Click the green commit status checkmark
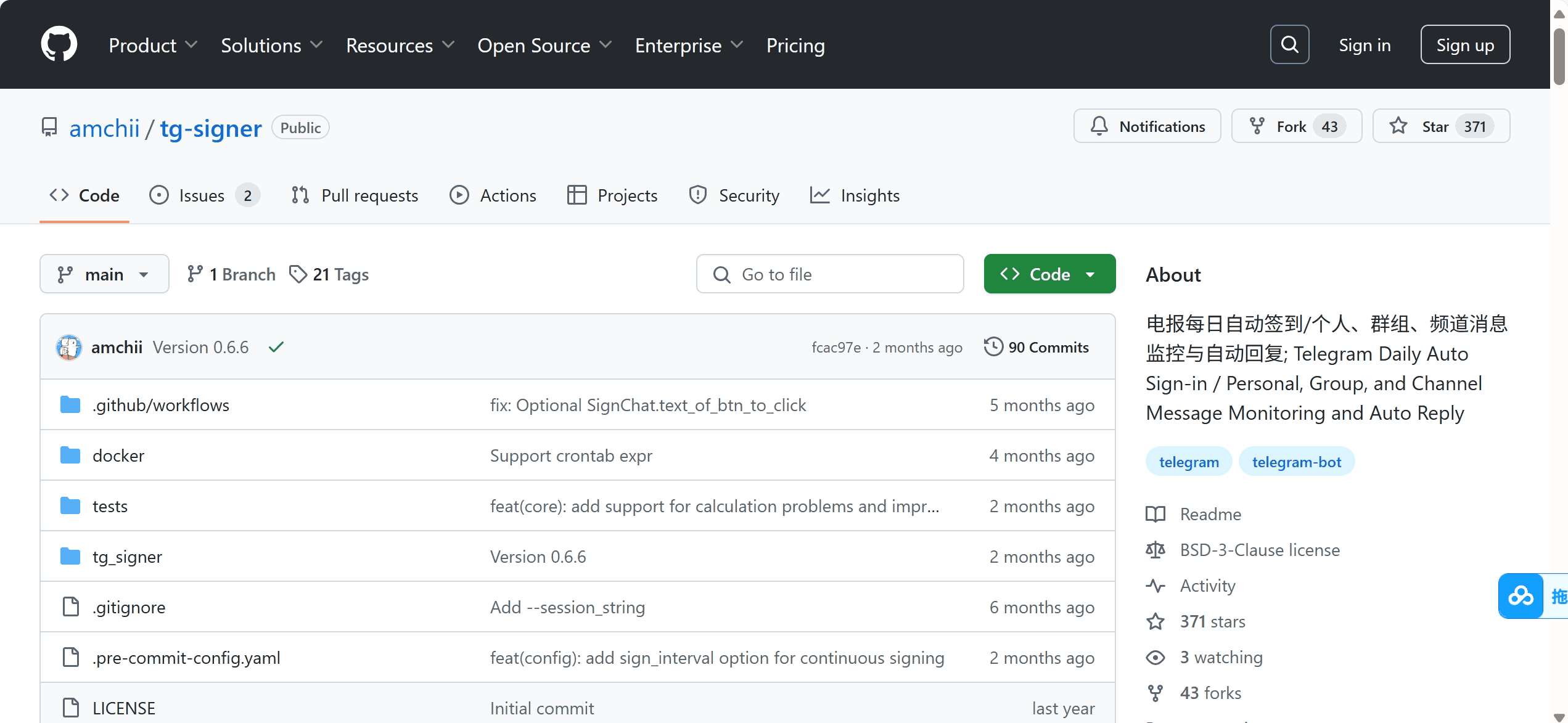Image resolution: width=1568 pixels, height=723 pixels. click(x=276, y=348)
